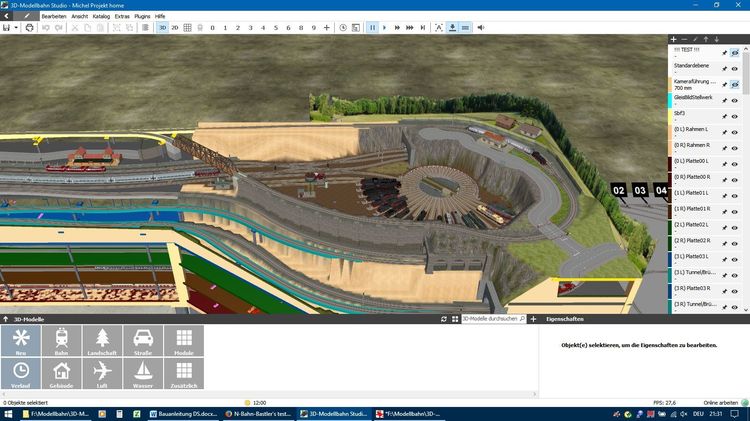This screenshot has height=421, width=750.
Task: Click the back arrow at the top left
Action: coord(6,16)
